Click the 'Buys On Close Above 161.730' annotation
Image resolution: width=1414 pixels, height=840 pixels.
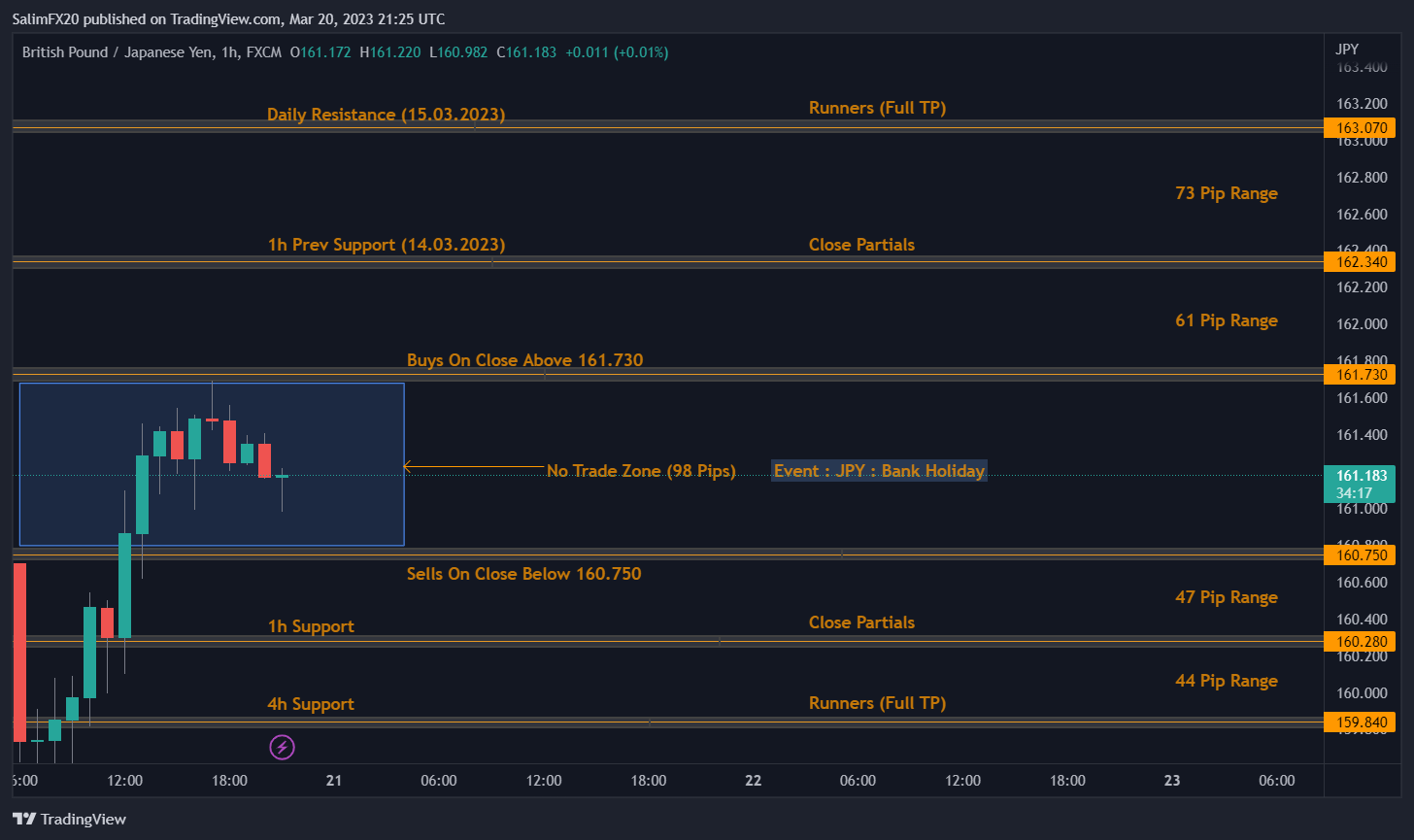pos(524,360)
